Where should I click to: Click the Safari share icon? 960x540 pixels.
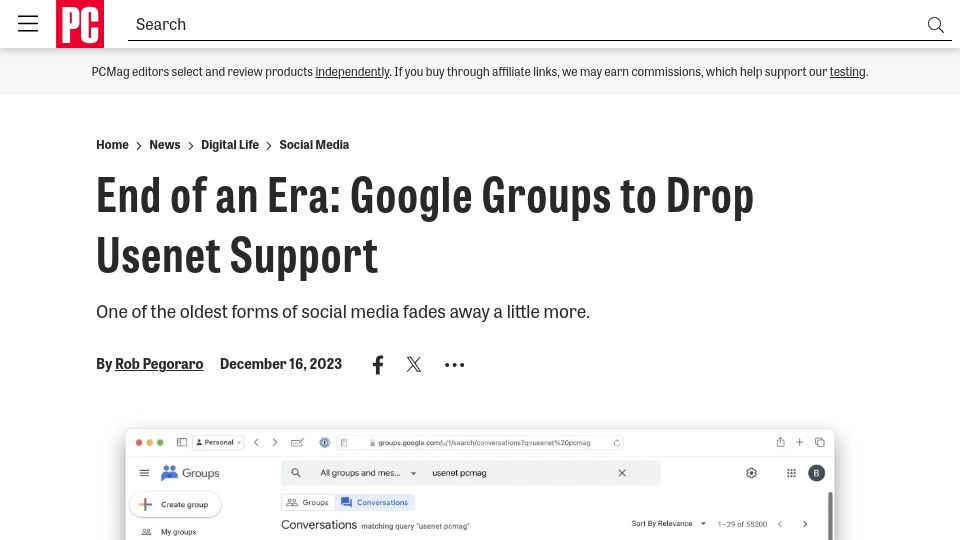click(x=781, y=442)
